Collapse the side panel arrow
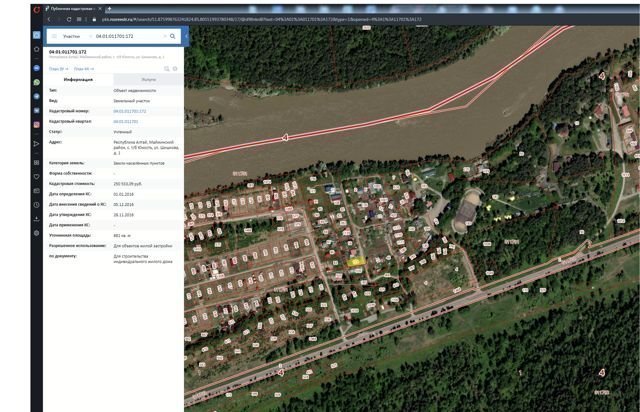The height and width of the screenshot is (412, 640). coord(186,36)
